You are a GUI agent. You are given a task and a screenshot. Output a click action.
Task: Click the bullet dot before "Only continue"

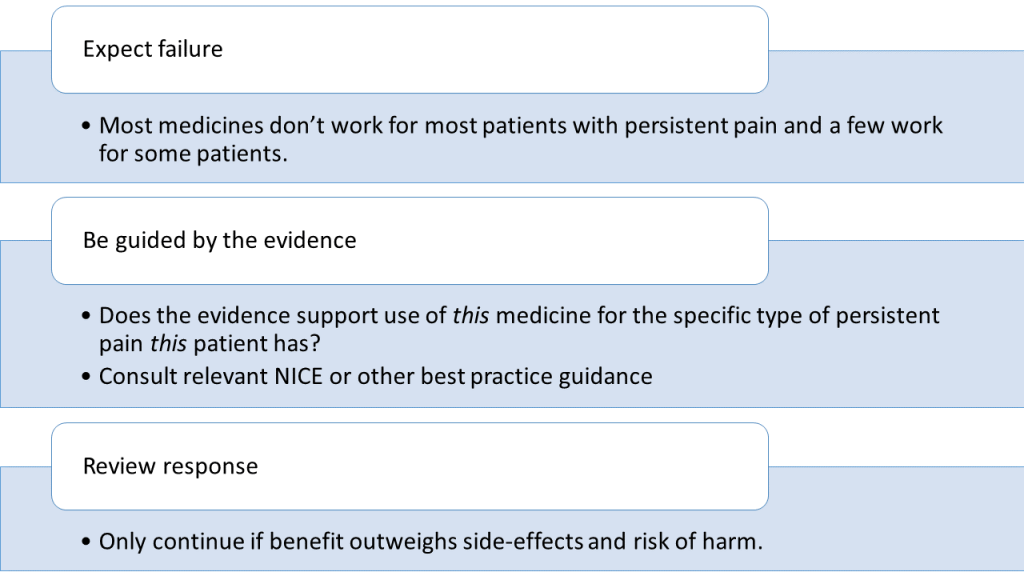click(x=86, y=542)
